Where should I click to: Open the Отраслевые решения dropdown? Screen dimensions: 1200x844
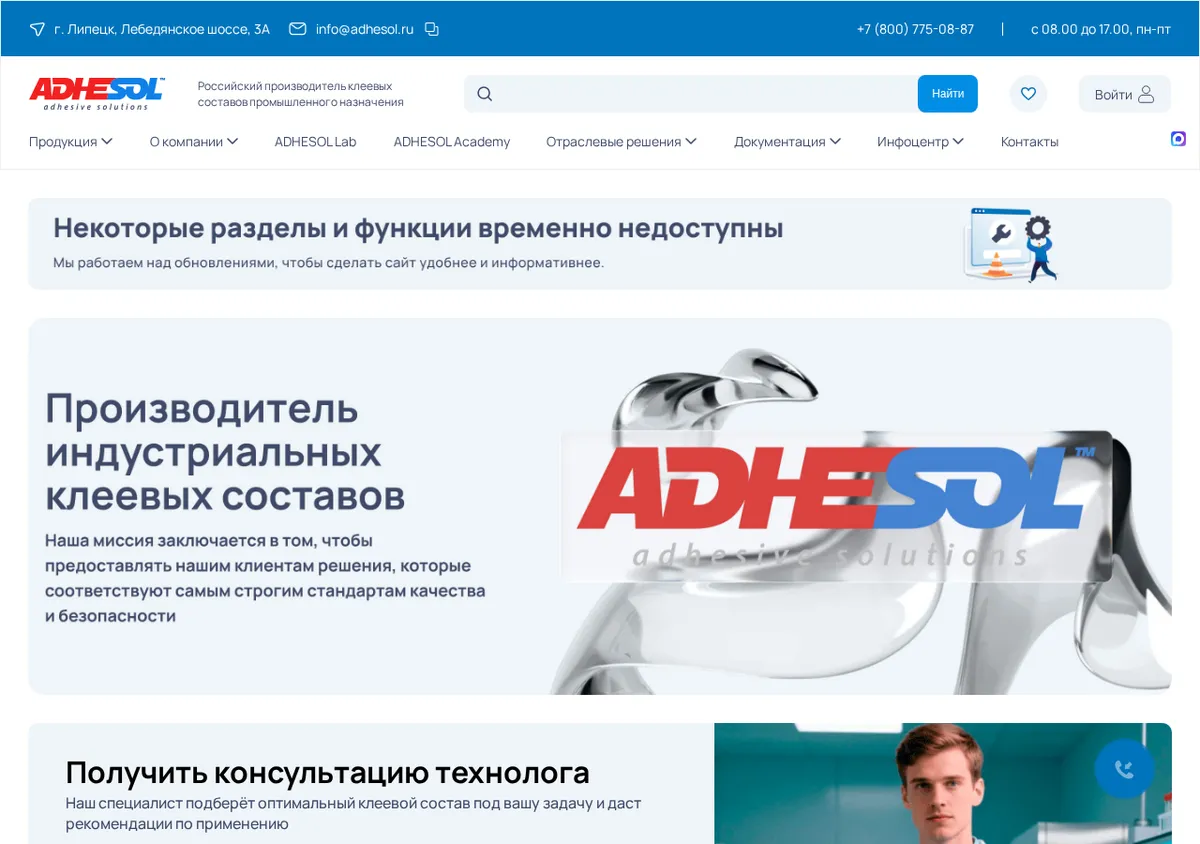(621, 142)
